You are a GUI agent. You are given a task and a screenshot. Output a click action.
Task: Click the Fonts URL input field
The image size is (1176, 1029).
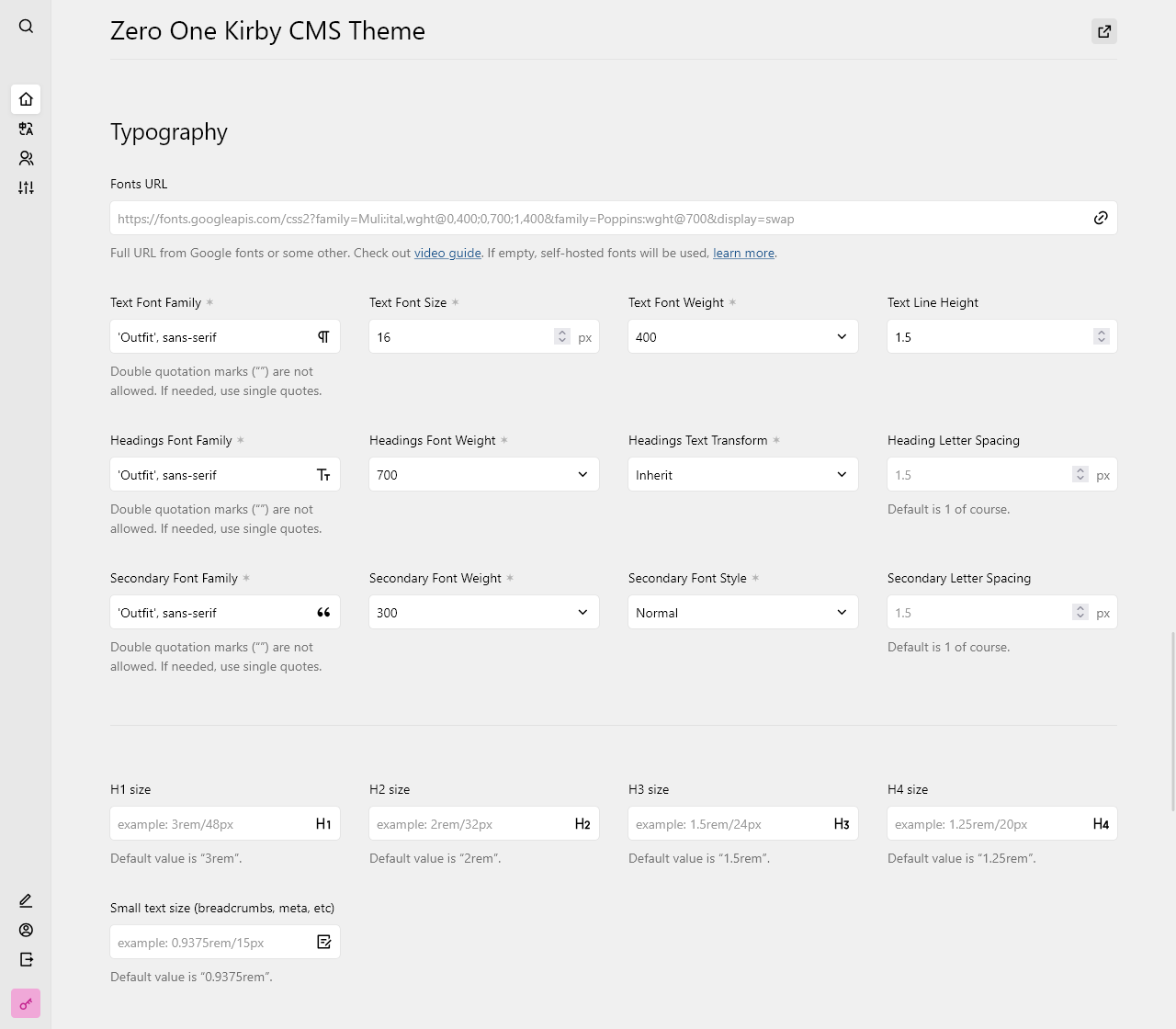point(597,219)
